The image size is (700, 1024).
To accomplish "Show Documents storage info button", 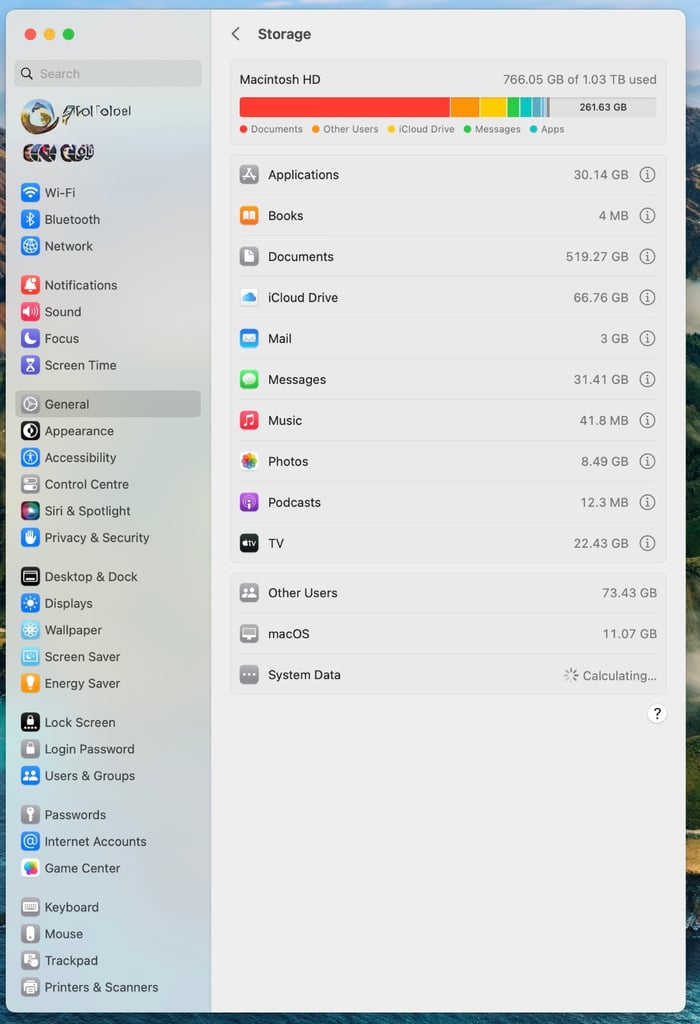I will tap(647, 257).
